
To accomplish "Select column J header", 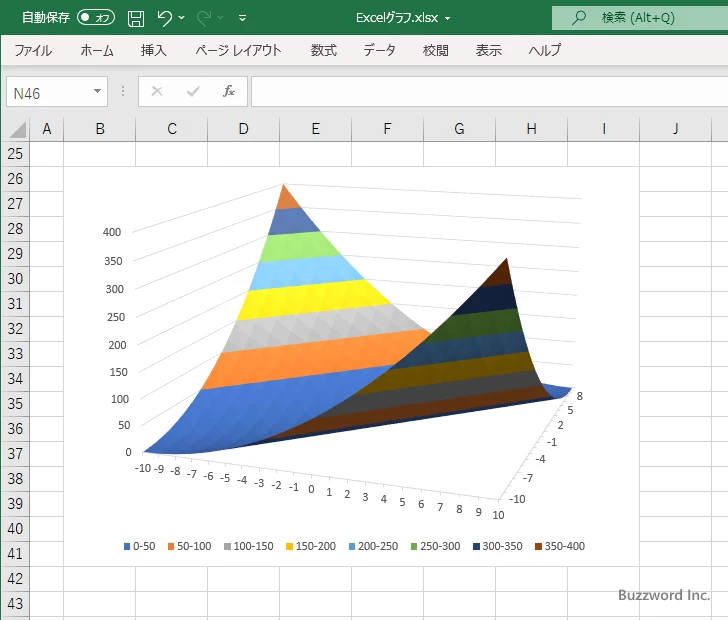I will pos(676,129).
